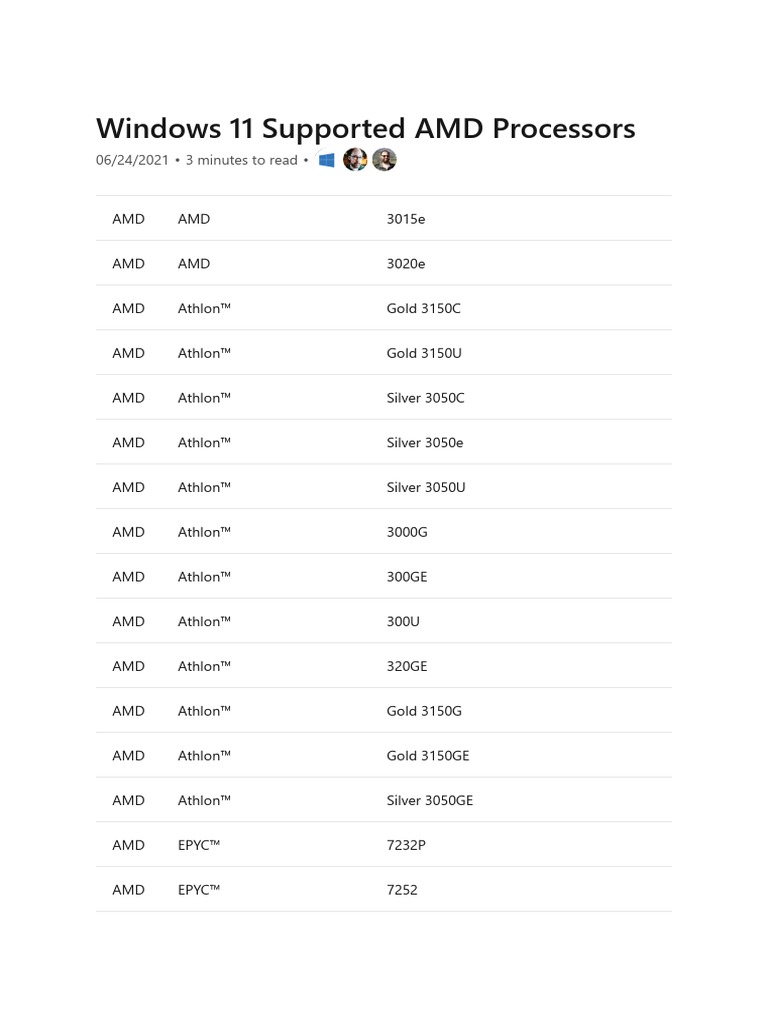Click the 3000G model cell
This screenshot has height=1024, width=768.
click(x=407, y=532)
